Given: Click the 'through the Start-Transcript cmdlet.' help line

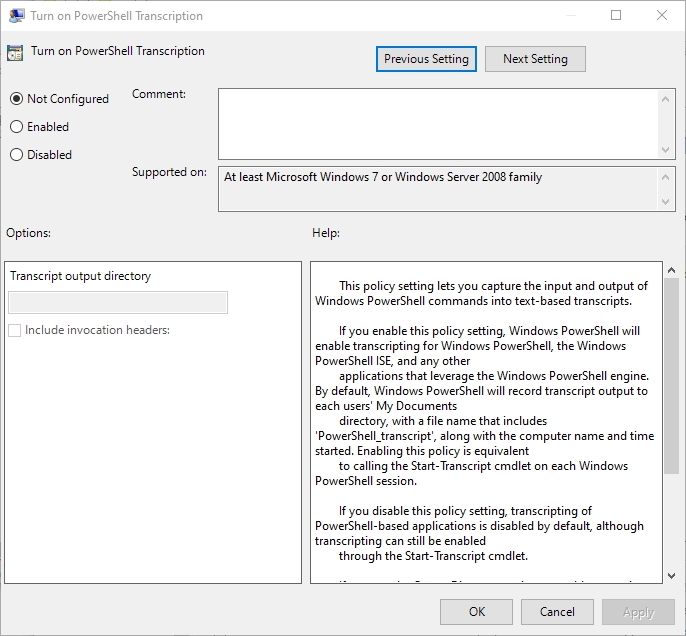Looking at the screenshot, I should point(433,556).
